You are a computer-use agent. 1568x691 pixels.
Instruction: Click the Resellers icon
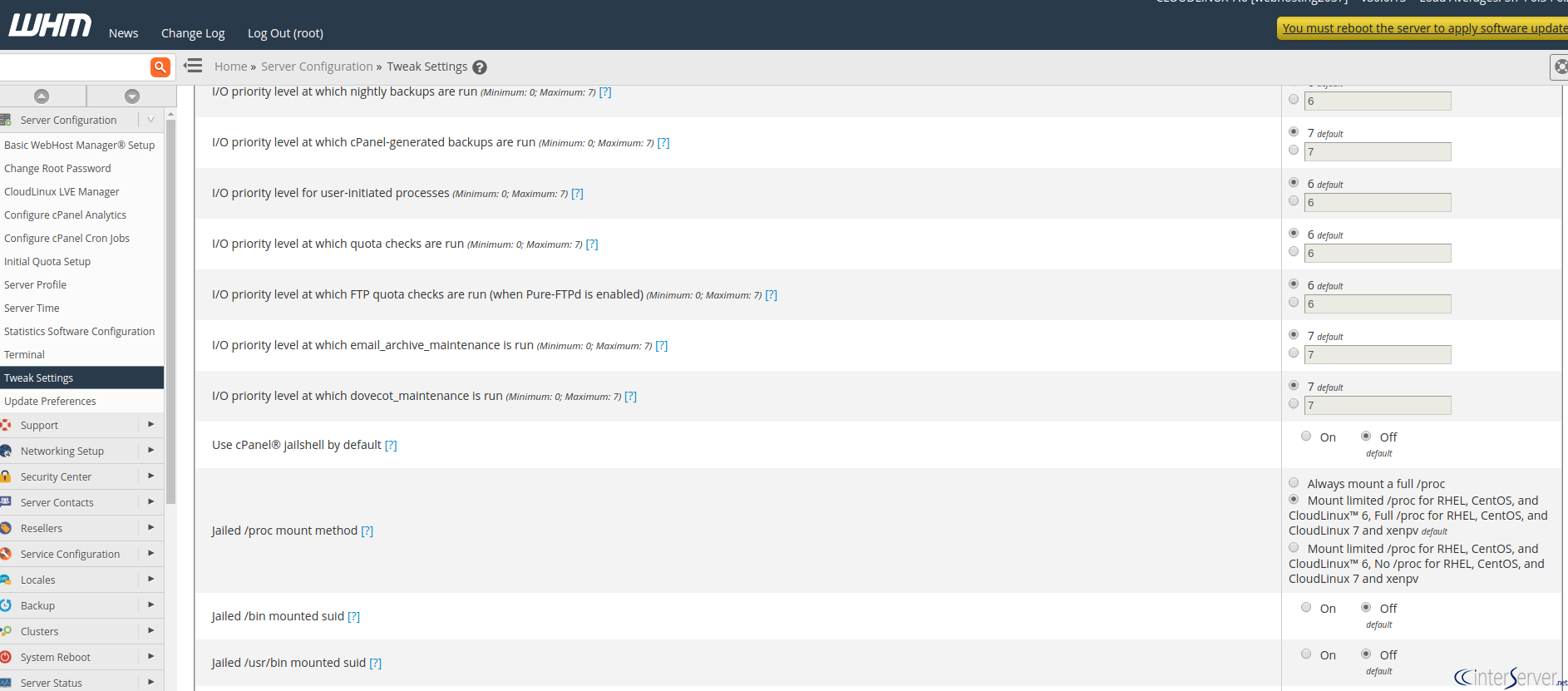click(x=6, y=528)
